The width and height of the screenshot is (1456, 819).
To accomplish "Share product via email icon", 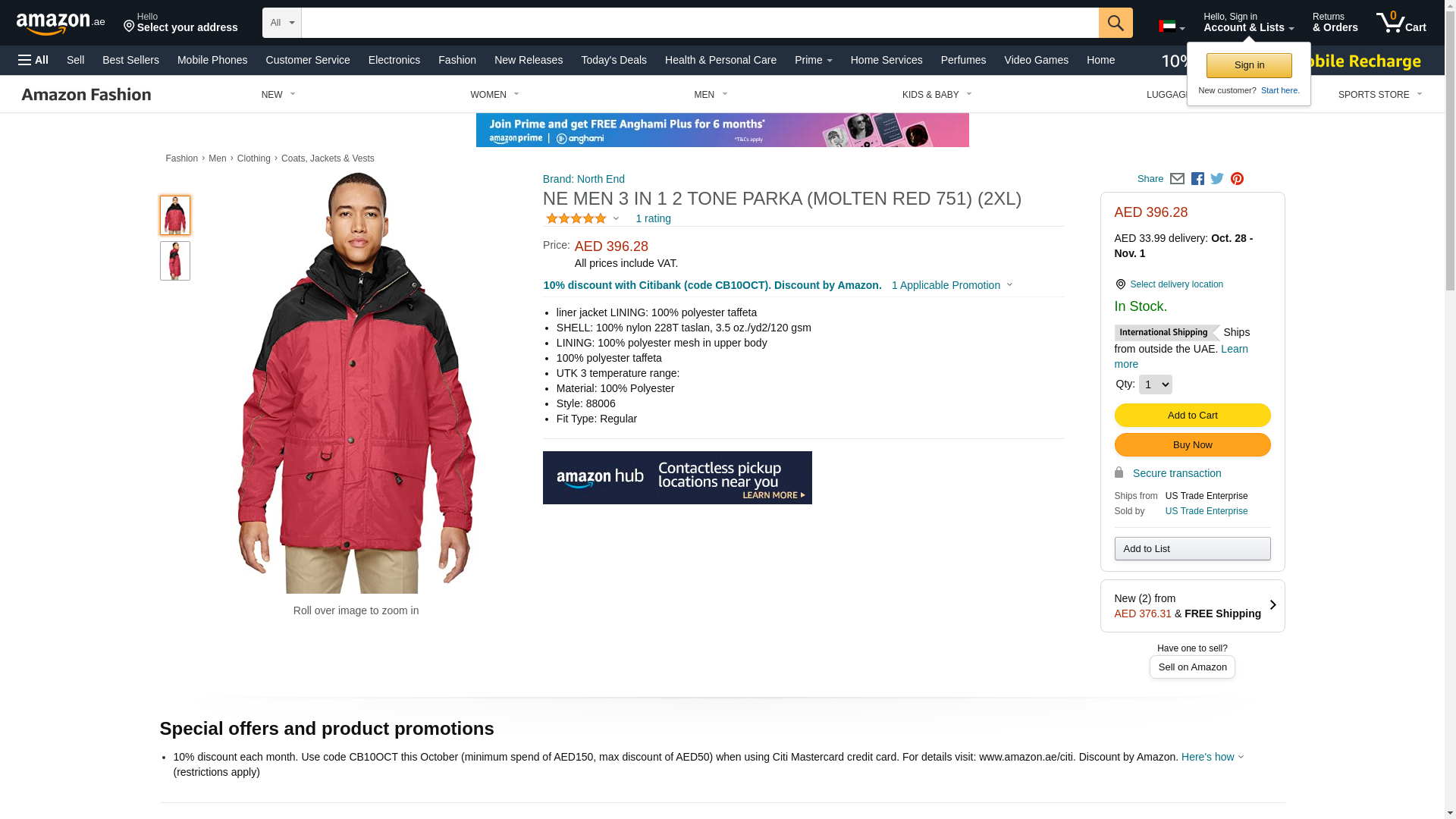I will click(1177, 179).
